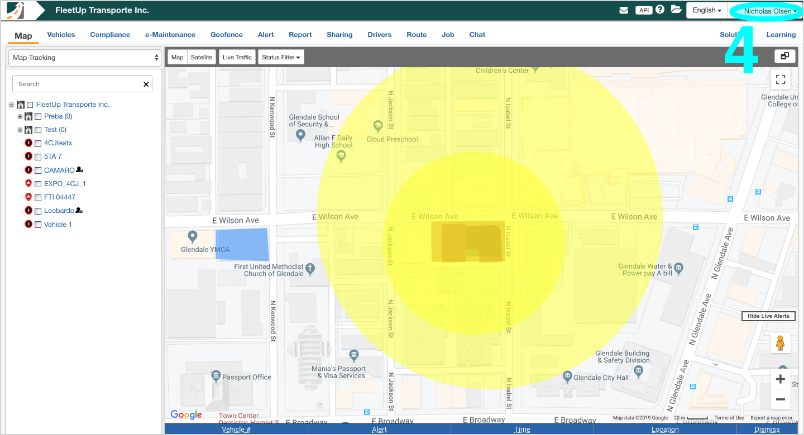The image size is (804, 435).
Task: Open the Nicholas Olsen user menu
Action: (x=770, y=11)
